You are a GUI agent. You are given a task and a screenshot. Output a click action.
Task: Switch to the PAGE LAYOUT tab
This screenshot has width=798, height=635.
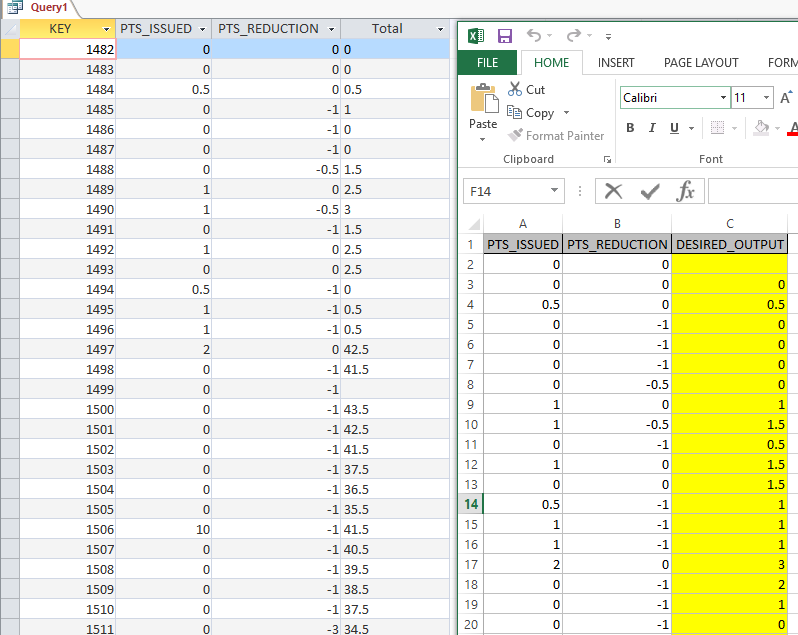click(701, 62)
